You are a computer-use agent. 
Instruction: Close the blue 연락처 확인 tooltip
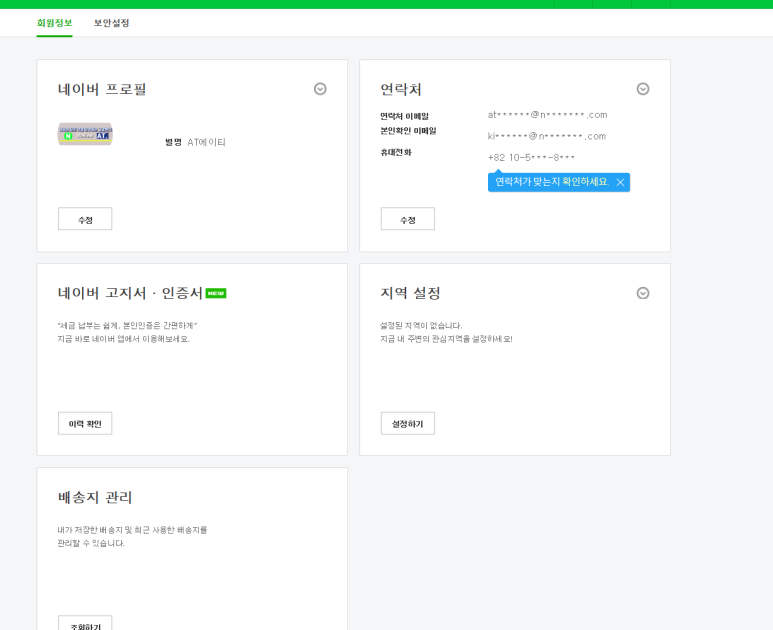click(620, 182)
